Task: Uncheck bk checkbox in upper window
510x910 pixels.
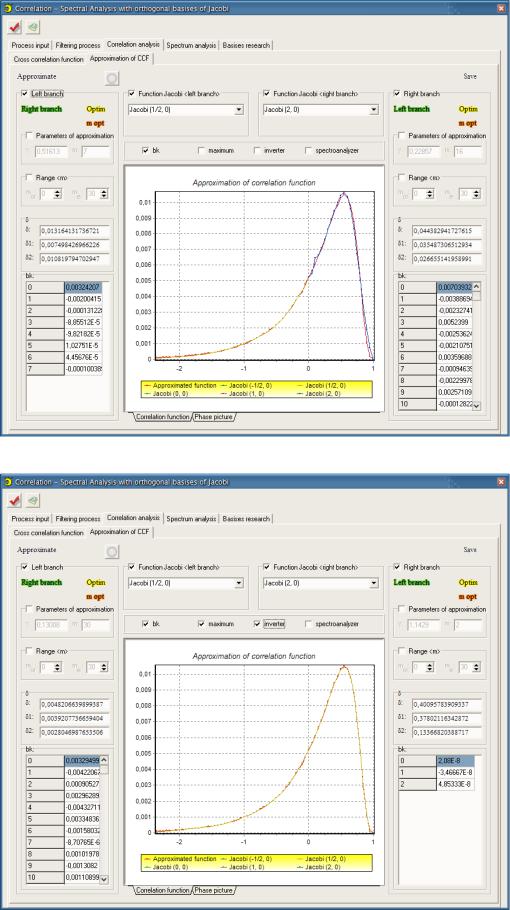Action: point(145,150)
